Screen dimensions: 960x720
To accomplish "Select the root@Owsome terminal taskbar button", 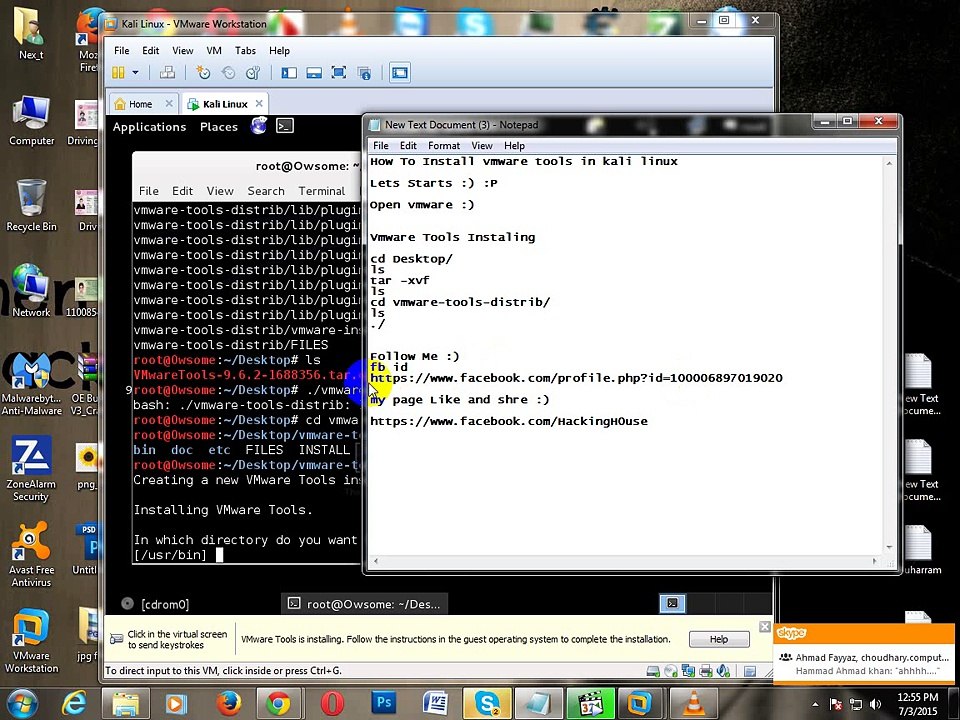I will coord(364,604).
